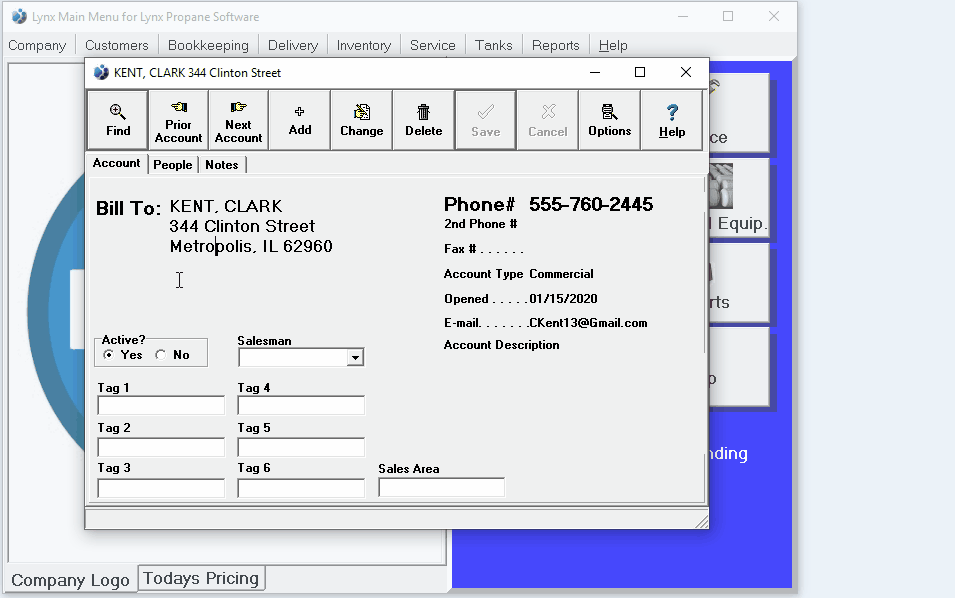955x598 pixels.
Task: Click into the Tag 1 field
Action: tap(161, 406)
